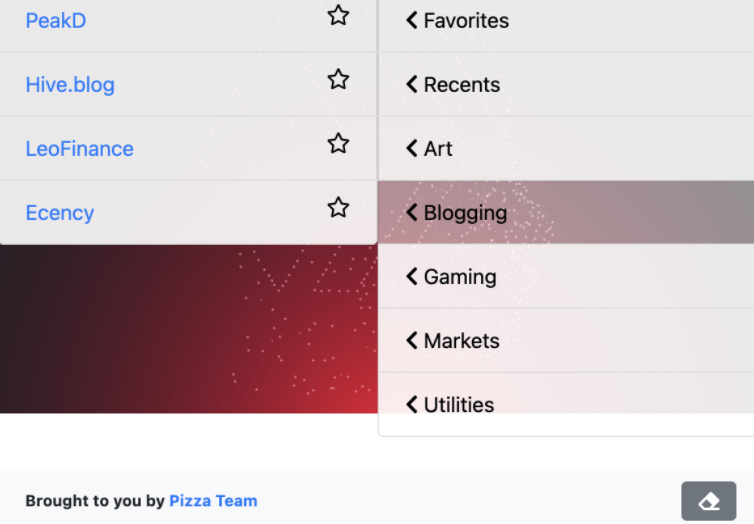The height and width of the screenshot is (524, 754).
Task: Click the eraser icon button
Action: (x=708, y=501)
